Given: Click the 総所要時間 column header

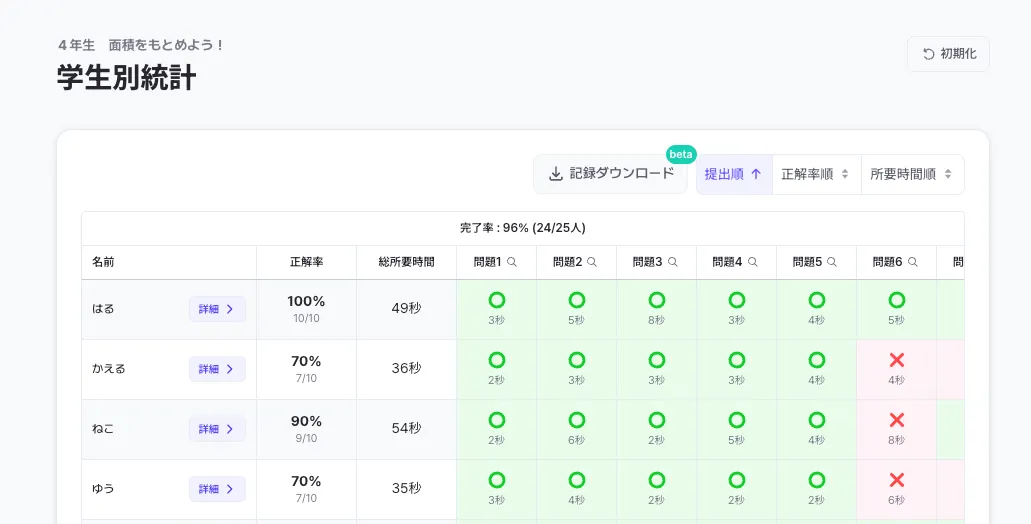Looking at the screenshot, I should point(406,262).
